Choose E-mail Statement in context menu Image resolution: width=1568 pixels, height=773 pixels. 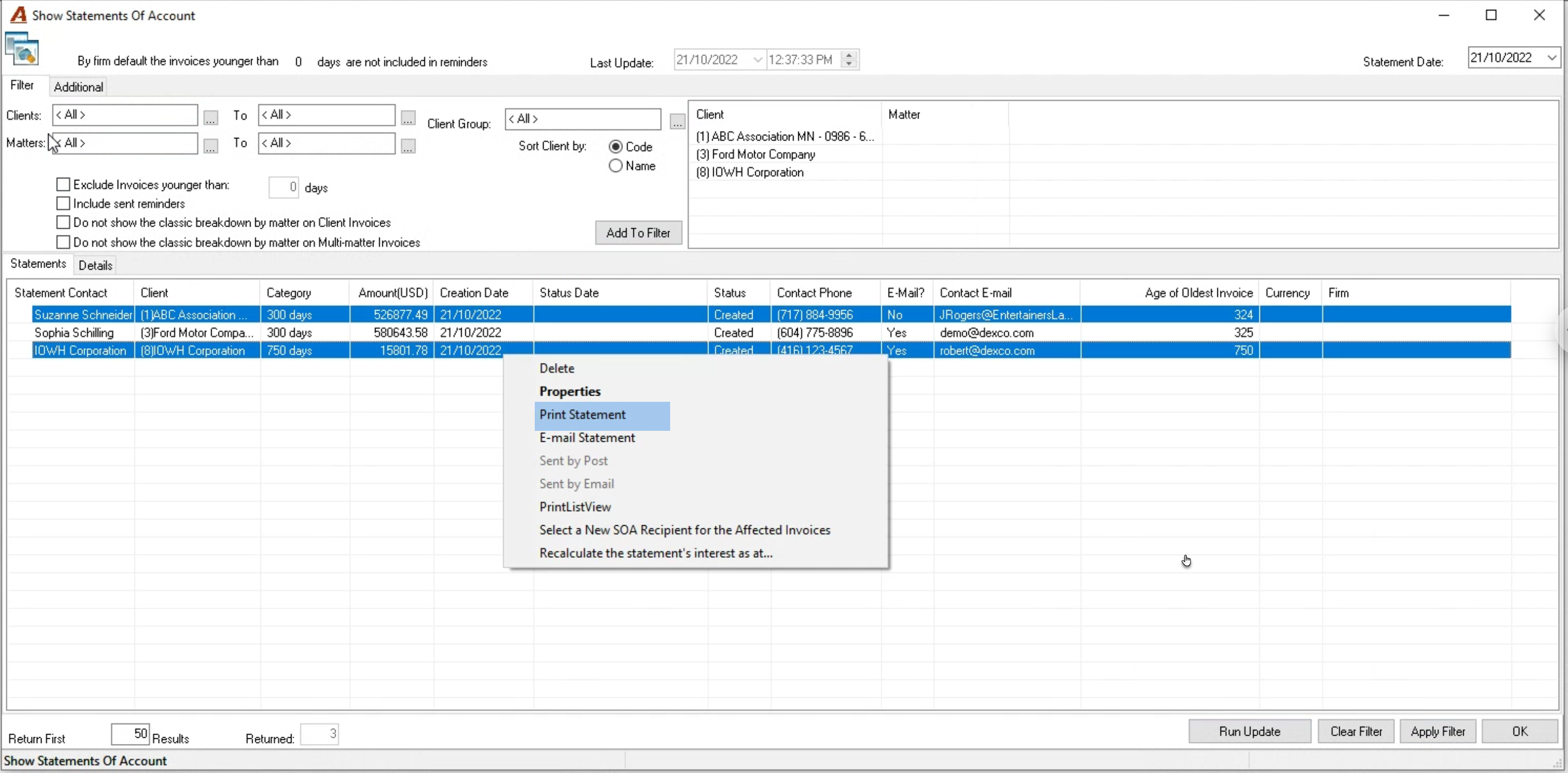(587, 438)
